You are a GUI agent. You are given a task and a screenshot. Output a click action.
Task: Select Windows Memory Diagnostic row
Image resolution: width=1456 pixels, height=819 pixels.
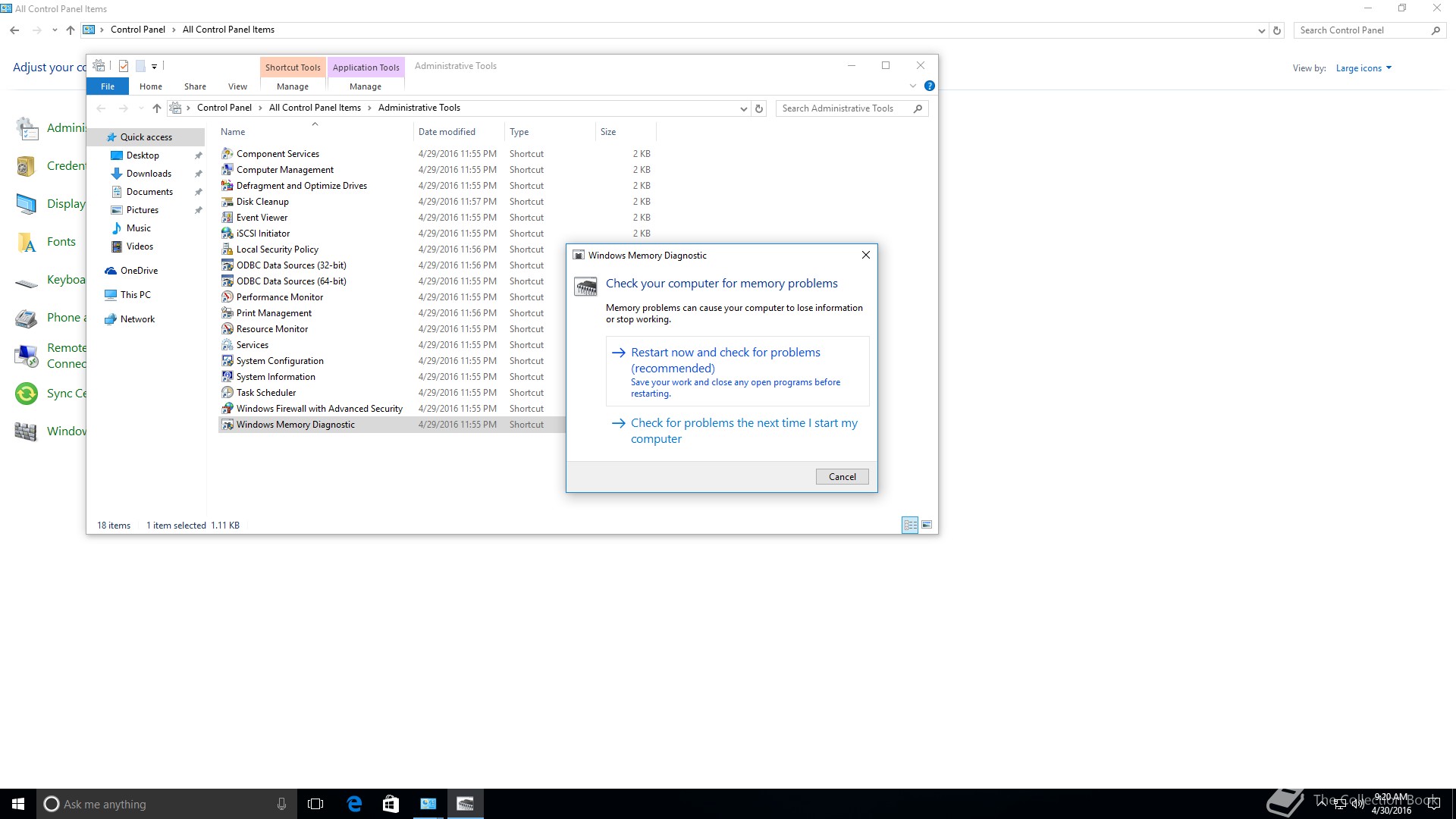(391, 425)
